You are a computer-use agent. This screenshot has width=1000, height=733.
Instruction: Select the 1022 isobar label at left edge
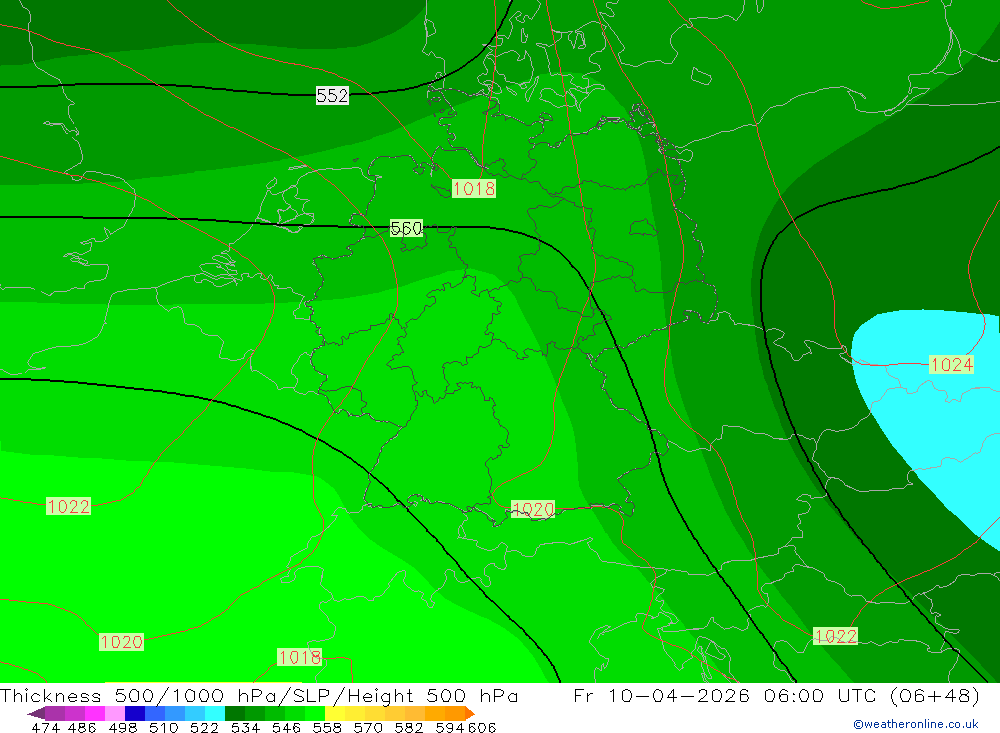[x=69, y=506]
